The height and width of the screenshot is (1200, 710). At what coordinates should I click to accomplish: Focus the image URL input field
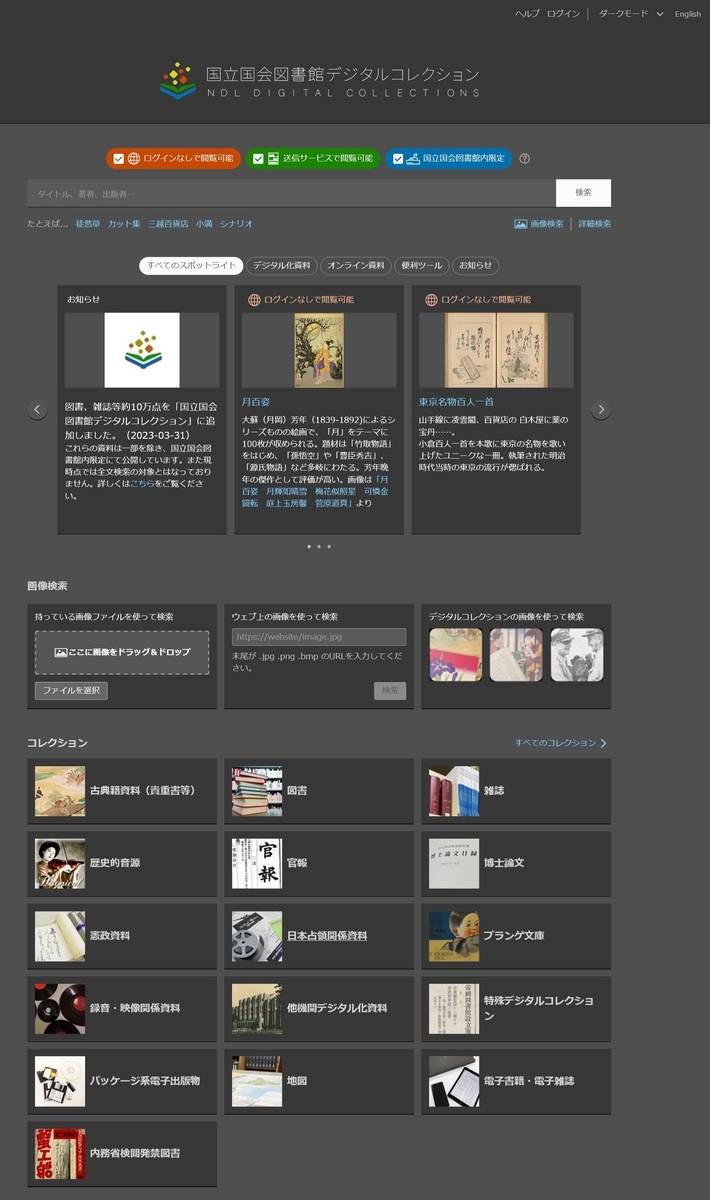point(319,637)
